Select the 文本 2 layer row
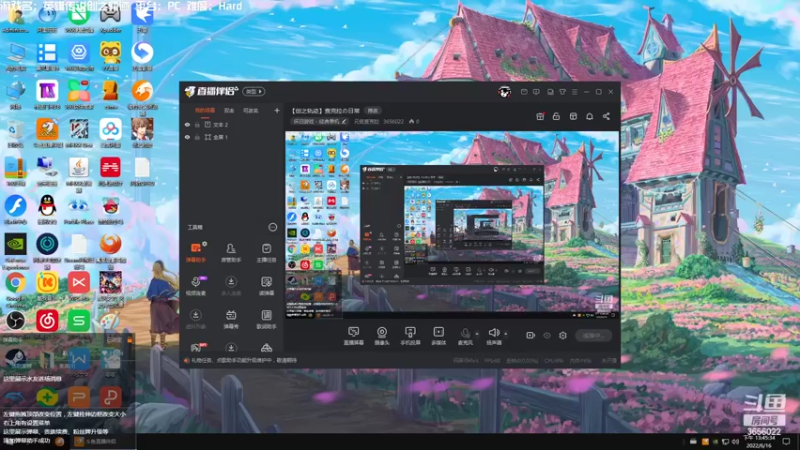This screenshot has height=450, width=800. [233, 124]
